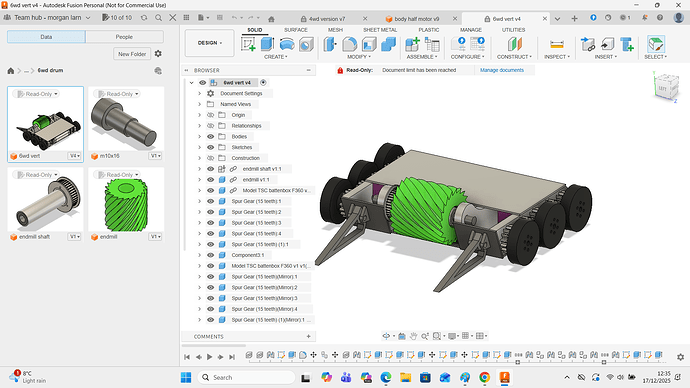690x388 pixels.
Task: Expand Model TSC battenbox F360 first entry
Action: click(x=199, y=190)
